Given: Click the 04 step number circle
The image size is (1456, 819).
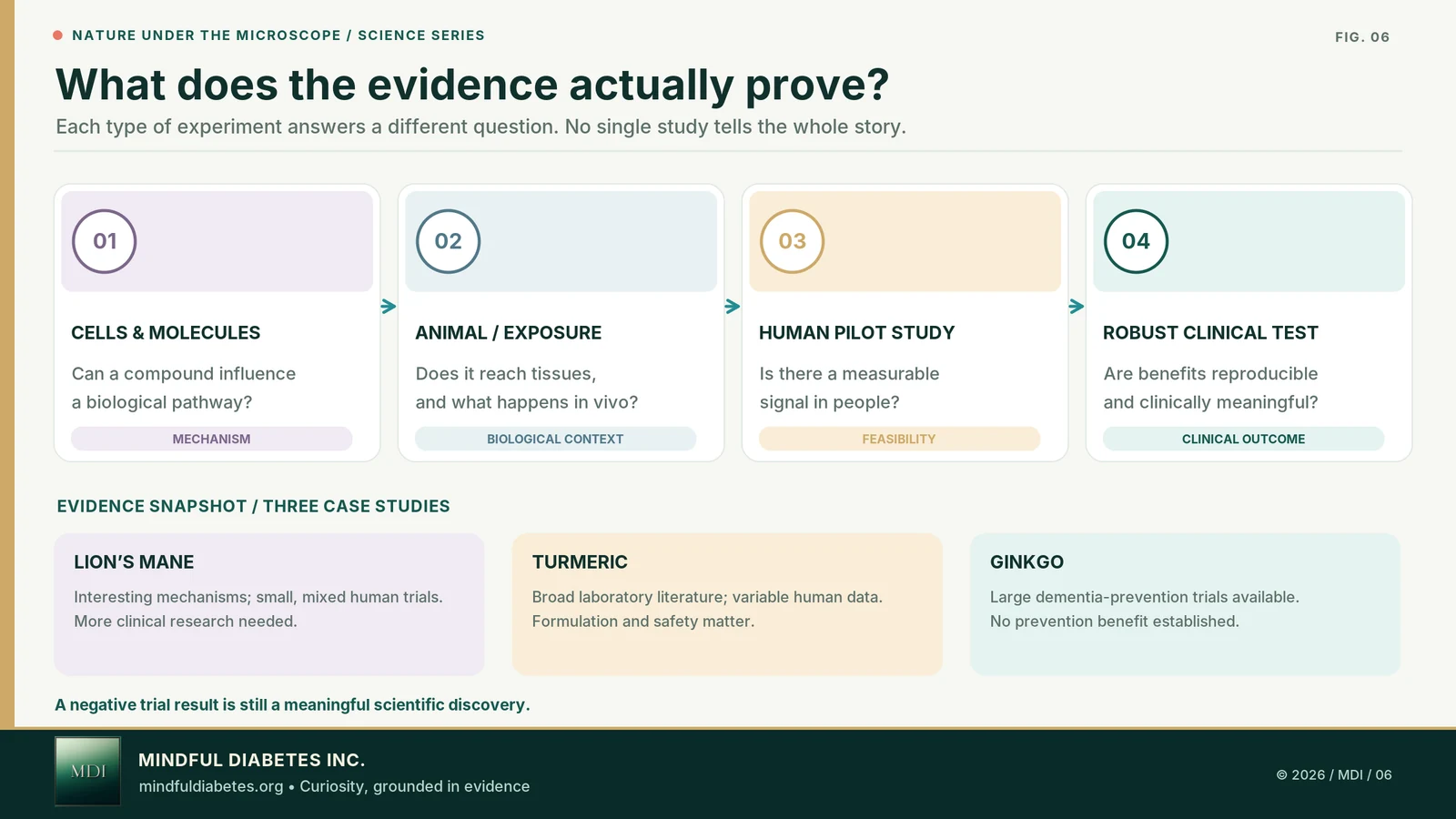Looking at the screenshot, I should click(1137, 241).
